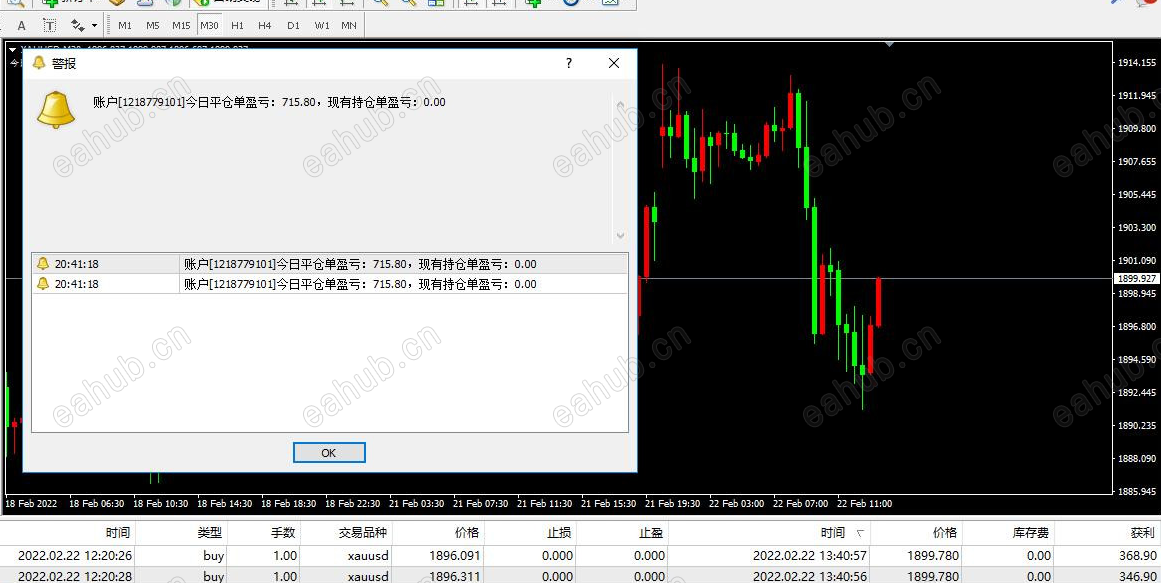Click 'xauusd' in the 12:20:26 order row
The image size is (1161, 583).
pyautogui.click(x=368, y=556)
